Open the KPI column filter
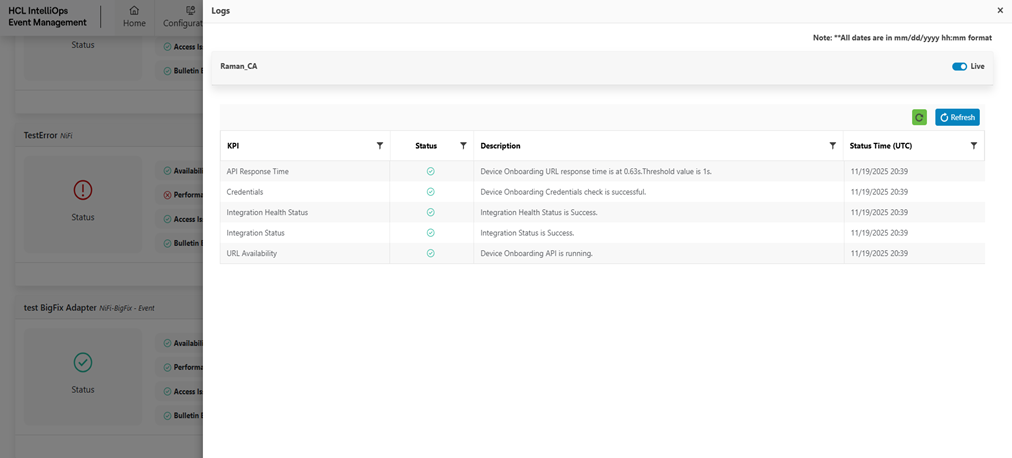 (380, 146)
